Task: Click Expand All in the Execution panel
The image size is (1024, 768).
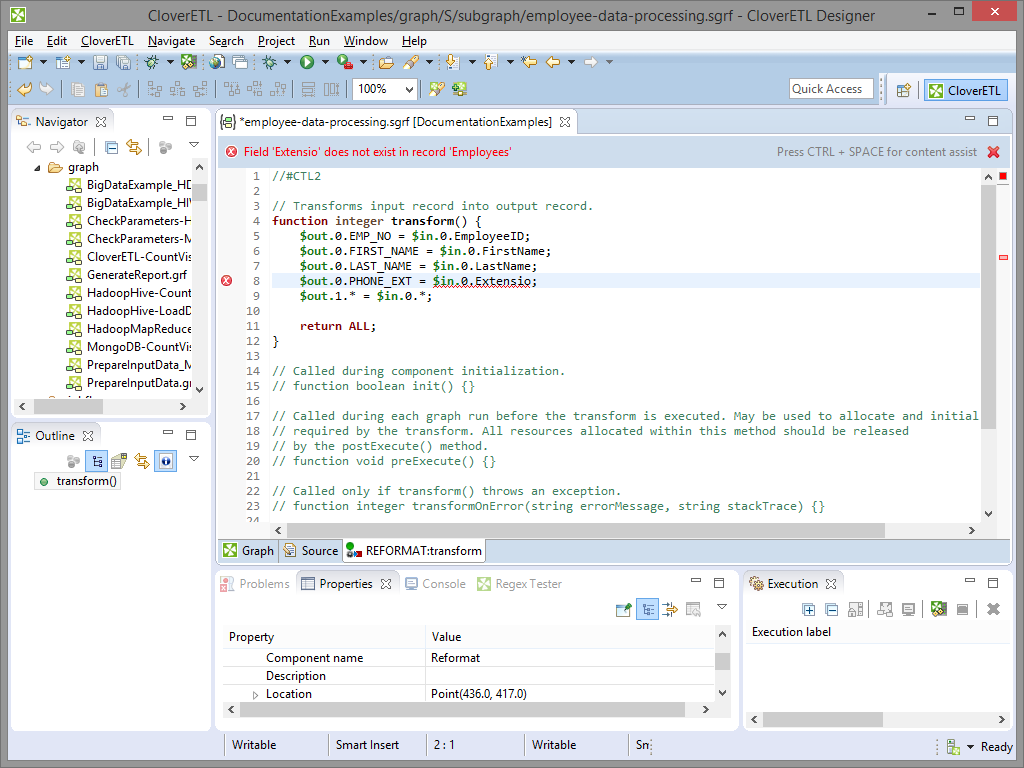Action: 809,609
